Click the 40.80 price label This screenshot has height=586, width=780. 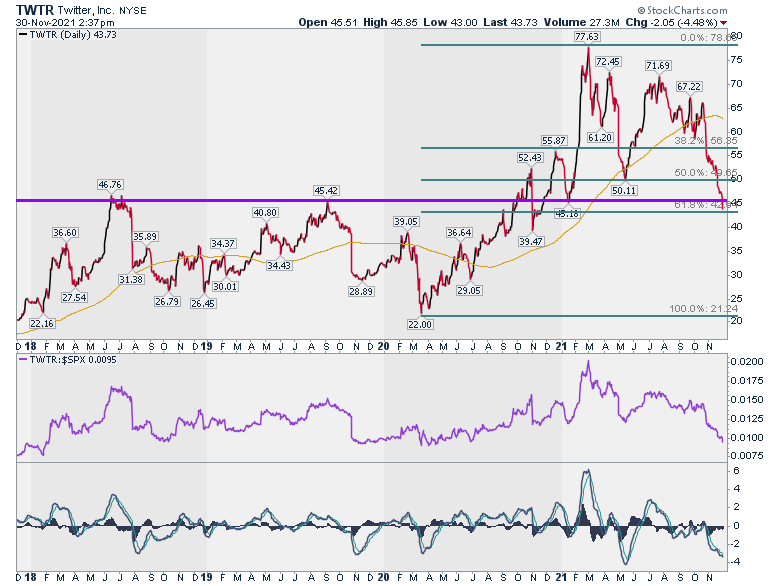265,212
